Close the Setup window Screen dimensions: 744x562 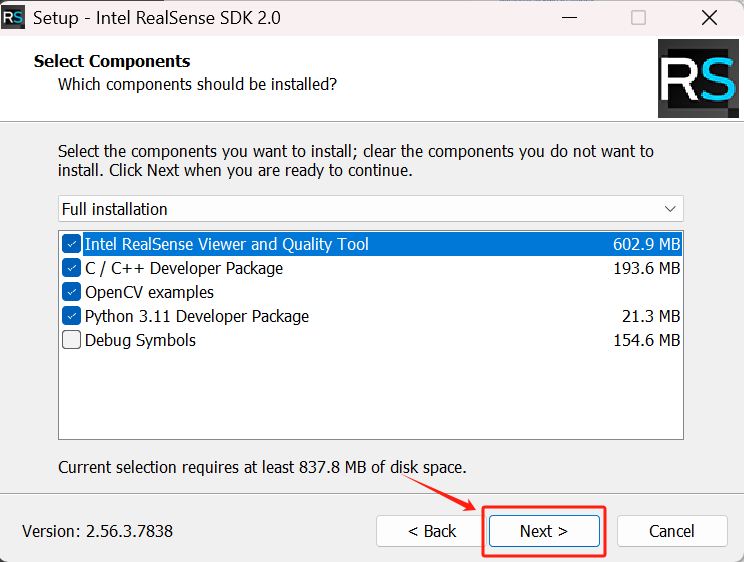(709, 18)
